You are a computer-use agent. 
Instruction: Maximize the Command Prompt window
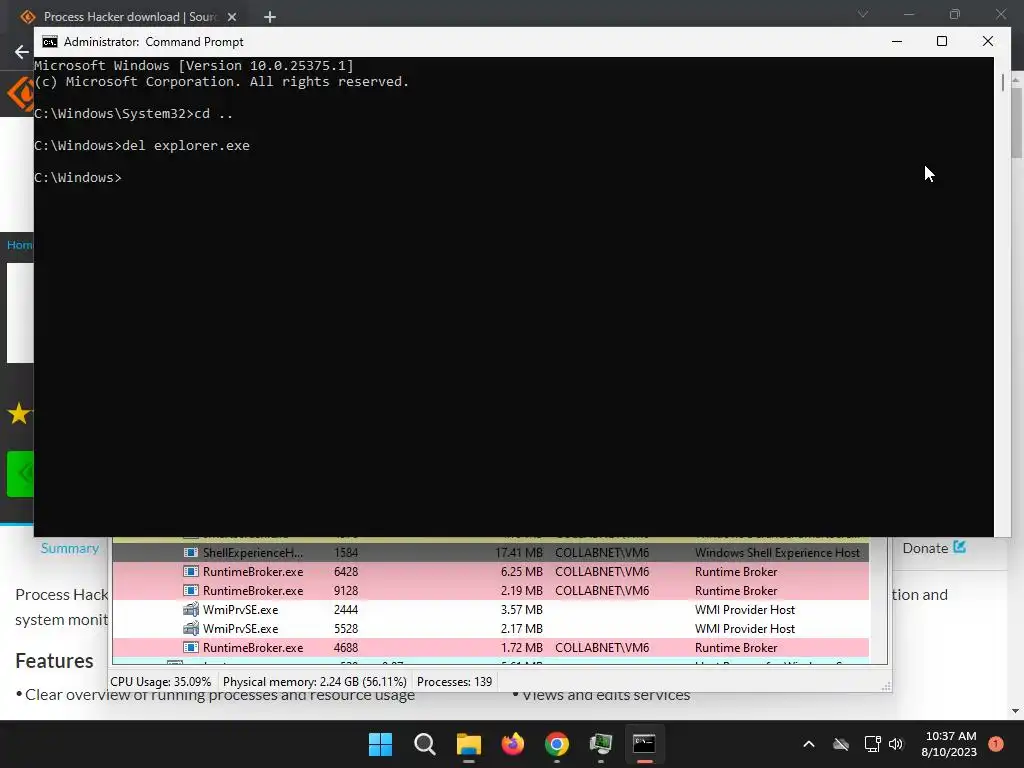(x=942, y=41)
